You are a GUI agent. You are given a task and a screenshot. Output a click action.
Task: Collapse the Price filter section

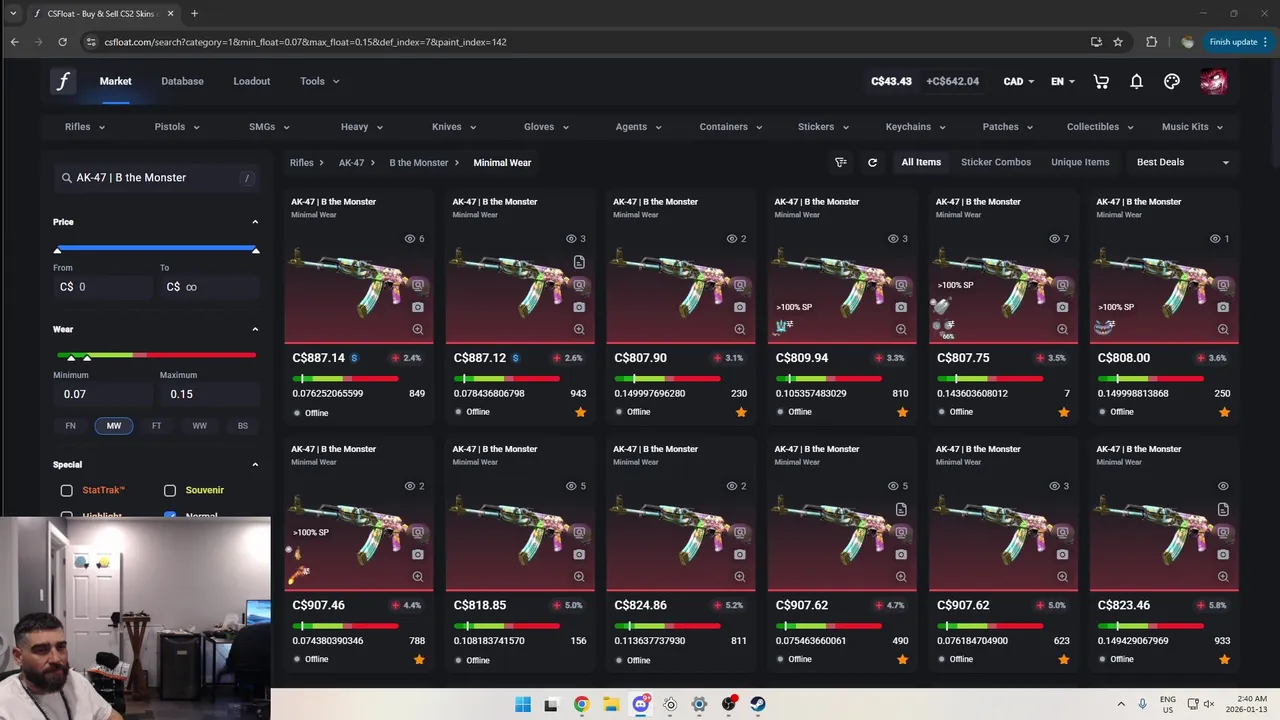pyautogui.click(x=255, y=222)
